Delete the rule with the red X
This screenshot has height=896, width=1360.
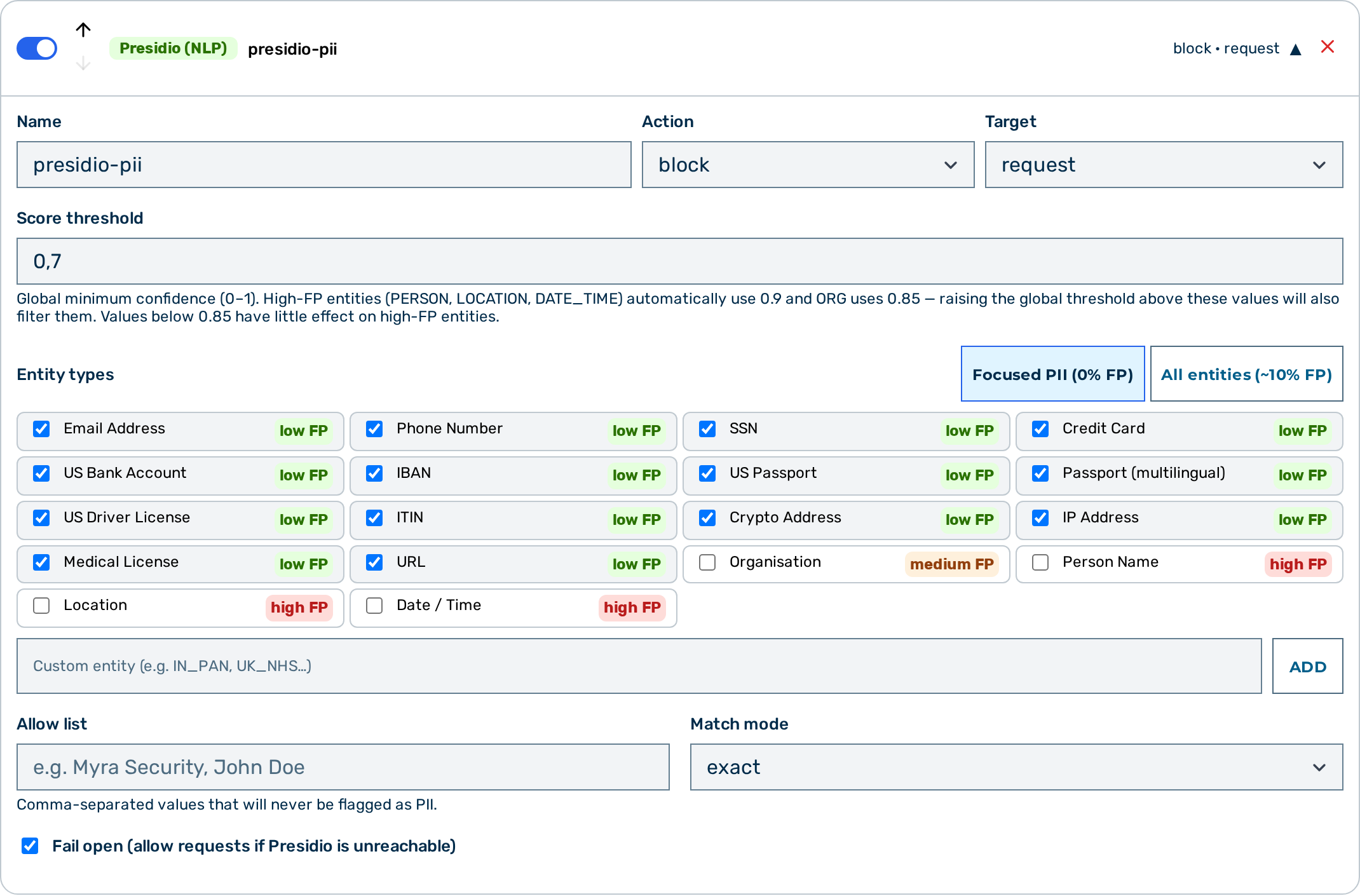(x=1328, y=47)
